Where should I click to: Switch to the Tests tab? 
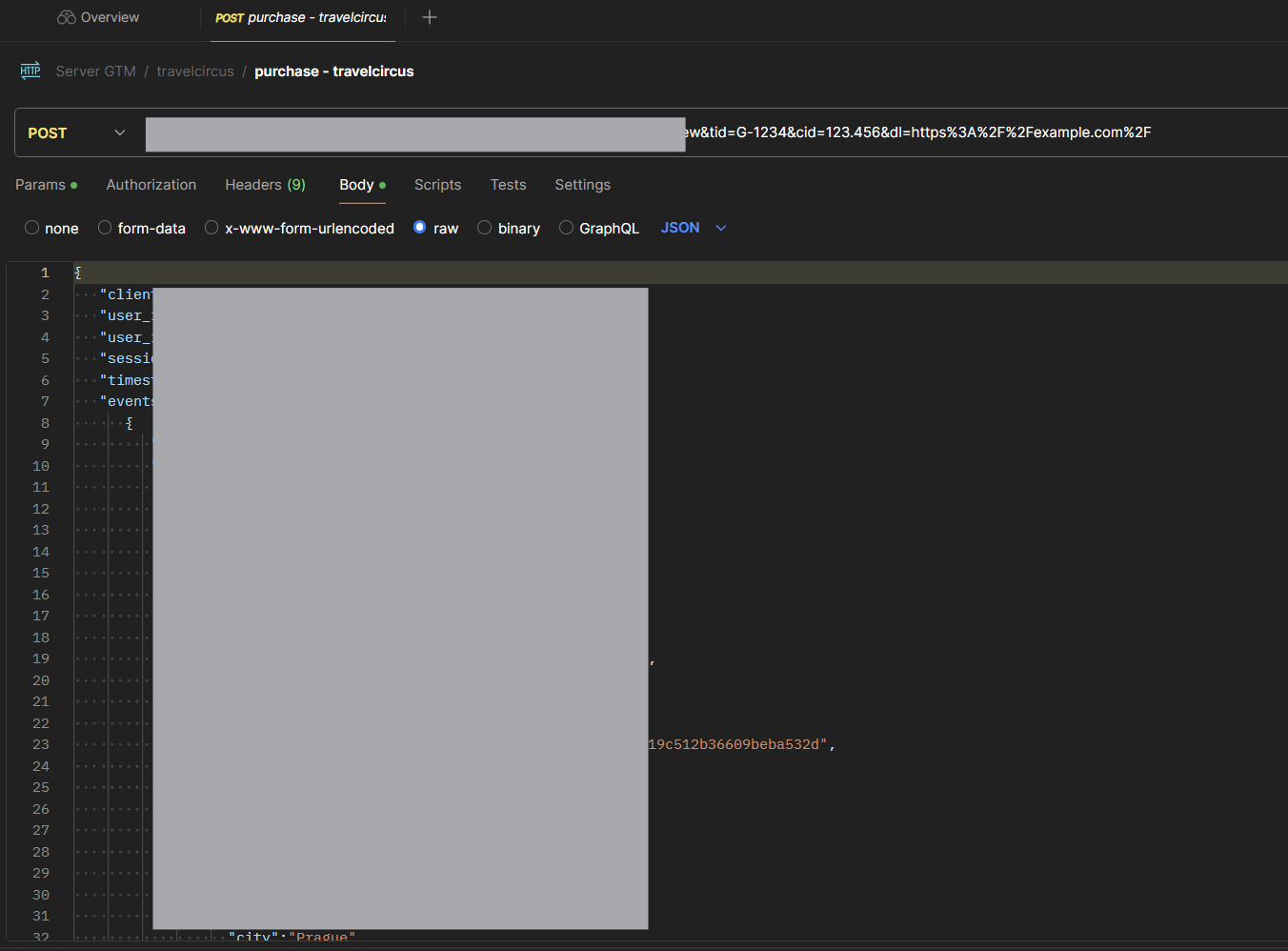coord(508,185)
